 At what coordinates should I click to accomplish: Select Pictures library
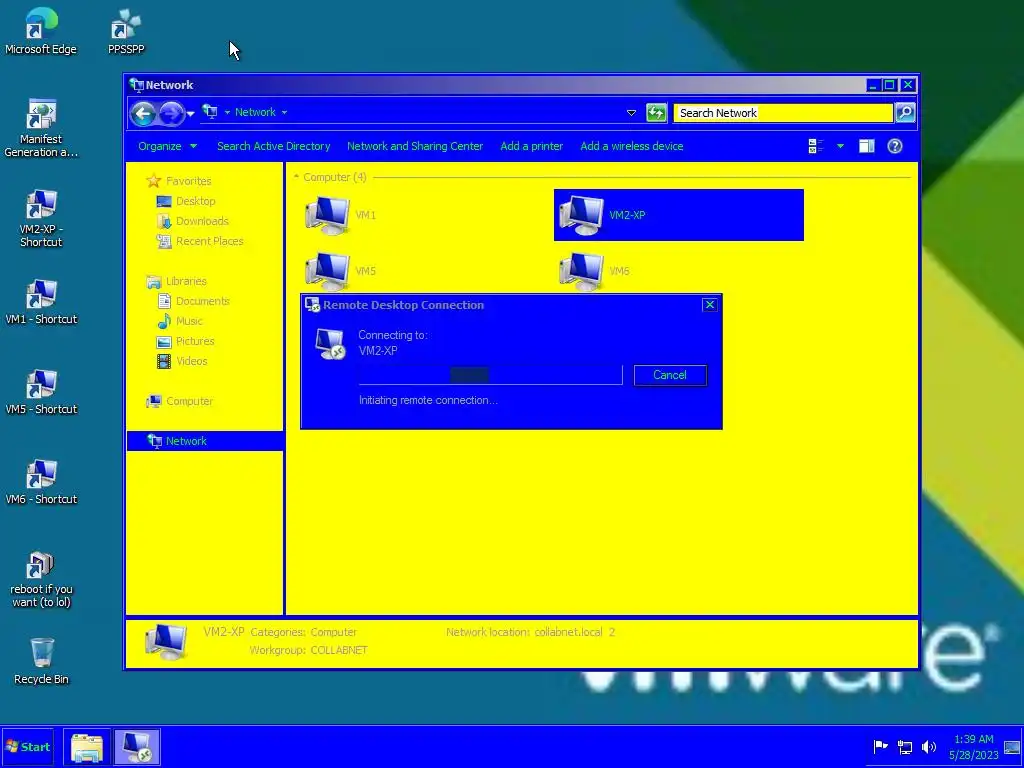click(185, 342)
